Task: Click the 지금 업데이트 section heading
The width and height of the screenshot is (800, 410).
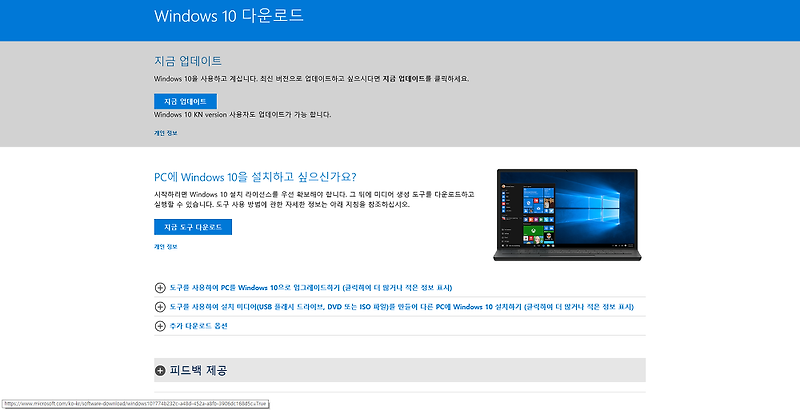Action: point(188,61)
